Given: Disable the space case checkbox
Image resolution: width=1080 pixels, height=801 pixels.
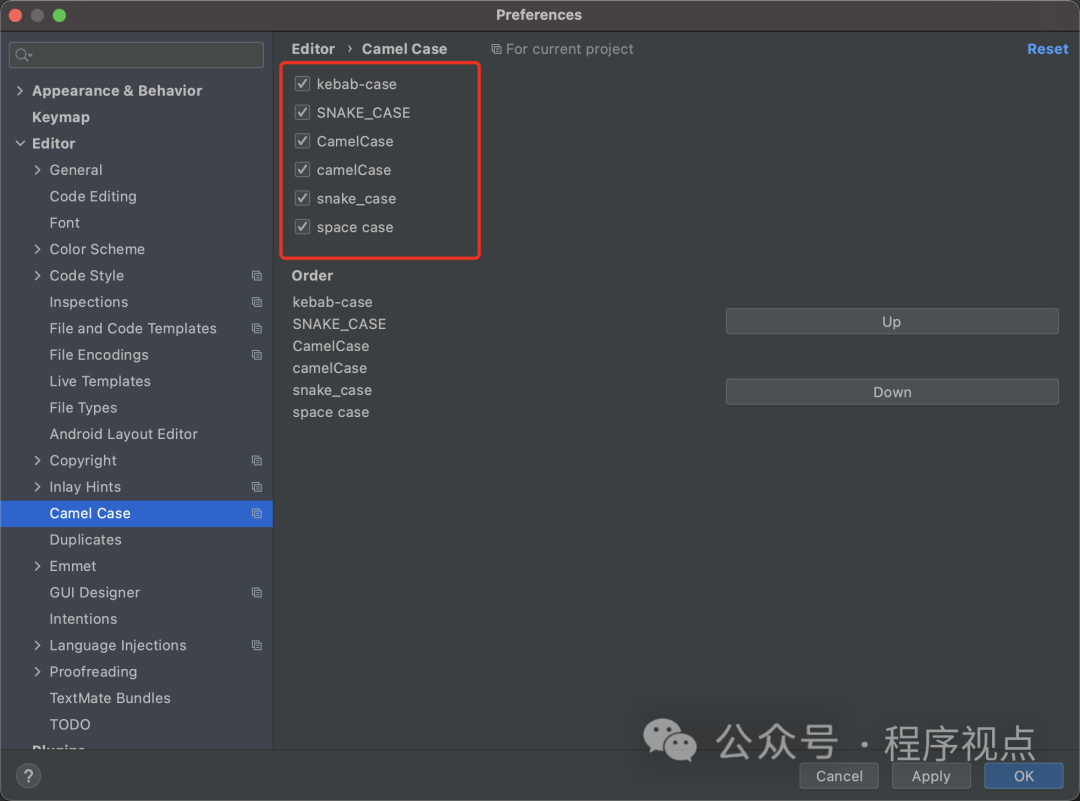Looking at the screenshot, I should click(x=302, y=227).
